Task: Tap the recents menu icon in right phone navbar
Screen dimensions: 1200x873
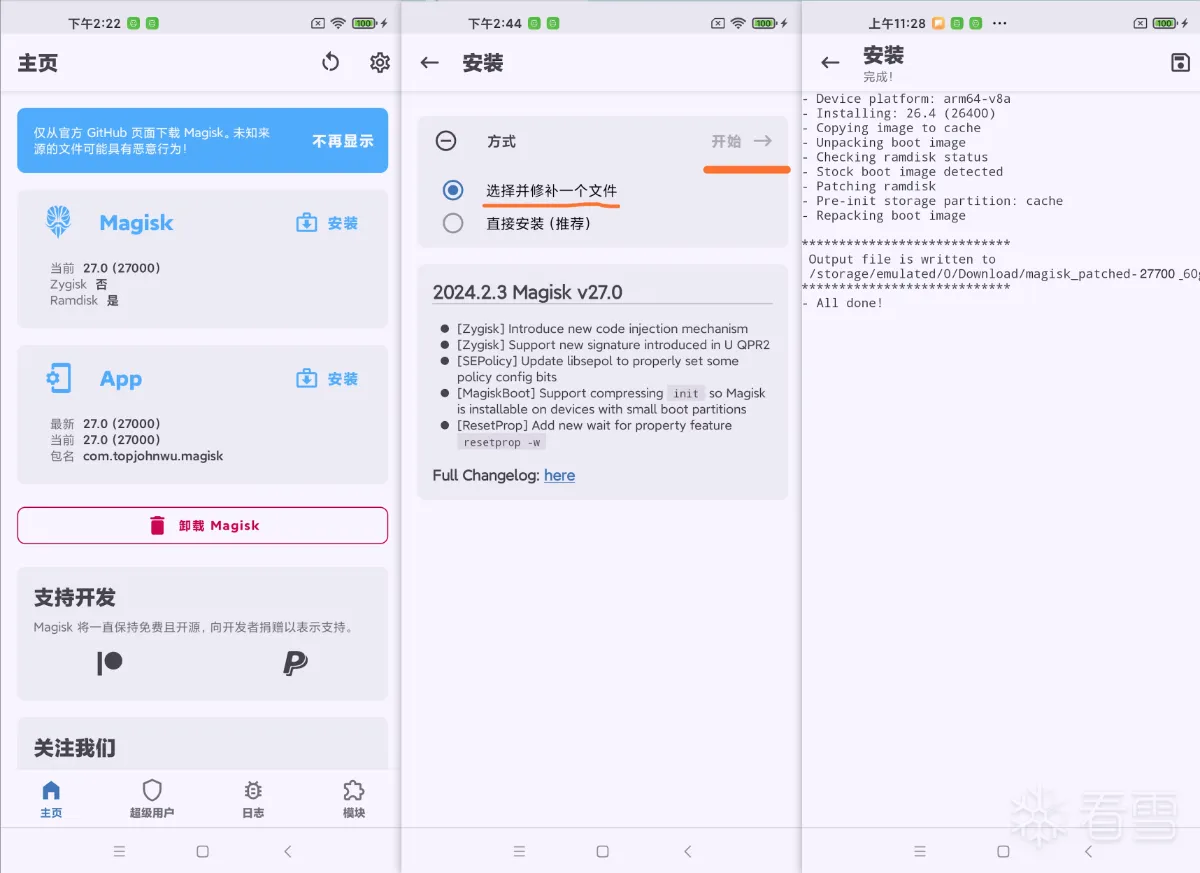Action: click(920, 851)
